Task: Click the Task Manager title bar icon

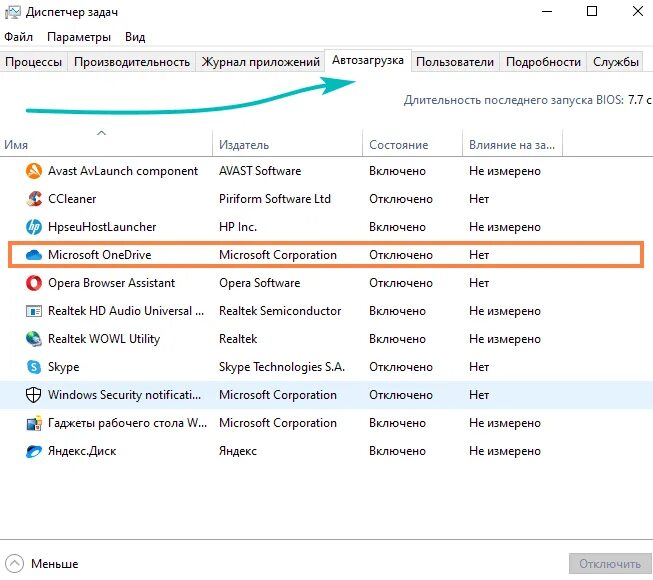Action: (x=12, y=12)
